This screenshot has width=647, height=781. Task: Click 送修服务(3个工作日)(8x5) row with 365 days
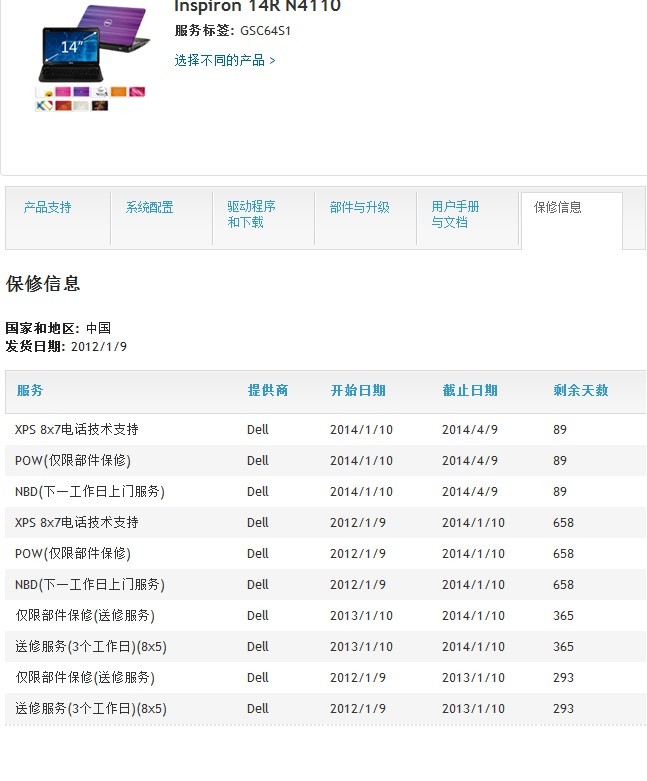325,646
